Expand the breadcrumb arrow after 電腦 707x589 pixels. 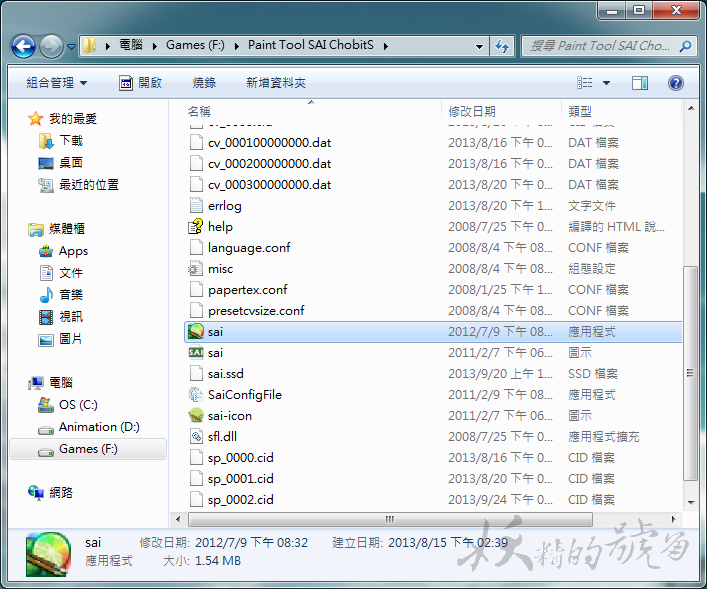point(155,46)
